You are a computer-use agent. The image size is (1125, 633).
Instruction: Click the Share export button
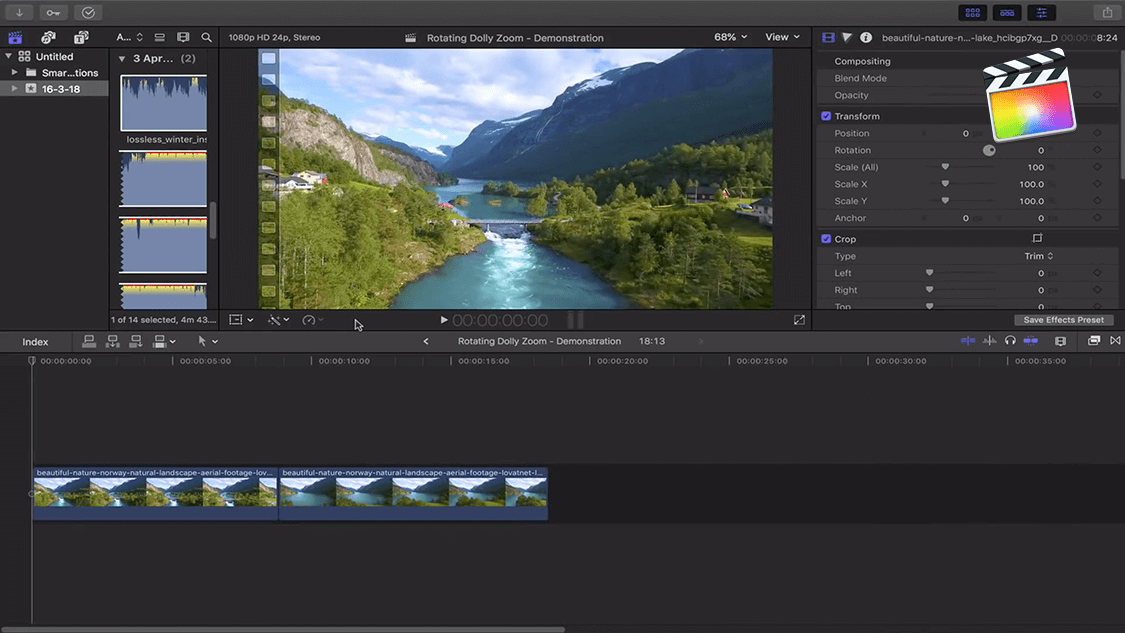click(x=1107, y=13)
